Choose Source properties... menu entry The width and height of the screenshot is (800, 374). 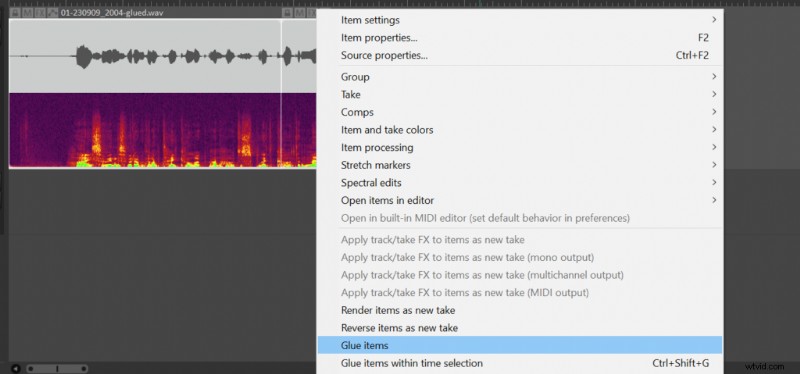519,55
